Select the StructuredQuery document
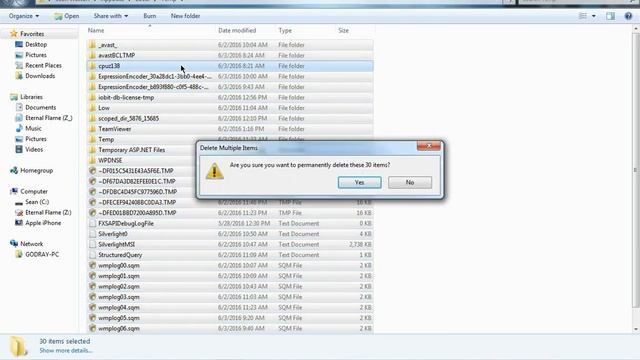Image resolution: width=640 pixels, height=360 pixels. tap(120, 255)
